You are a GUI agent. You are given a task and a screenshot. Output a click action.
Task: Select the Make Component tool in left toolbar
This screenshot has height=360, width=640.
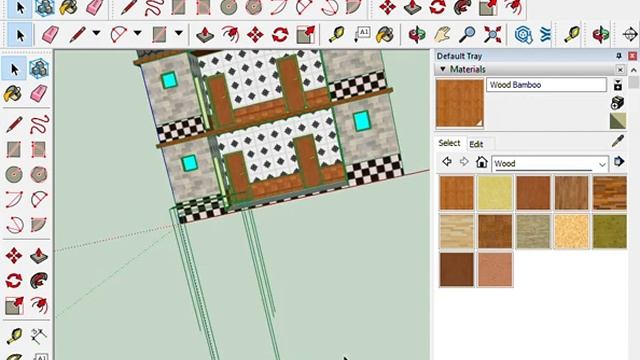point(39,69)
